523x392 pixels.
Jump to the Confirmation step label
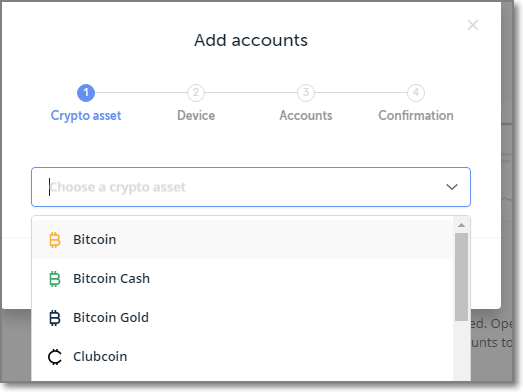[416, 115]
